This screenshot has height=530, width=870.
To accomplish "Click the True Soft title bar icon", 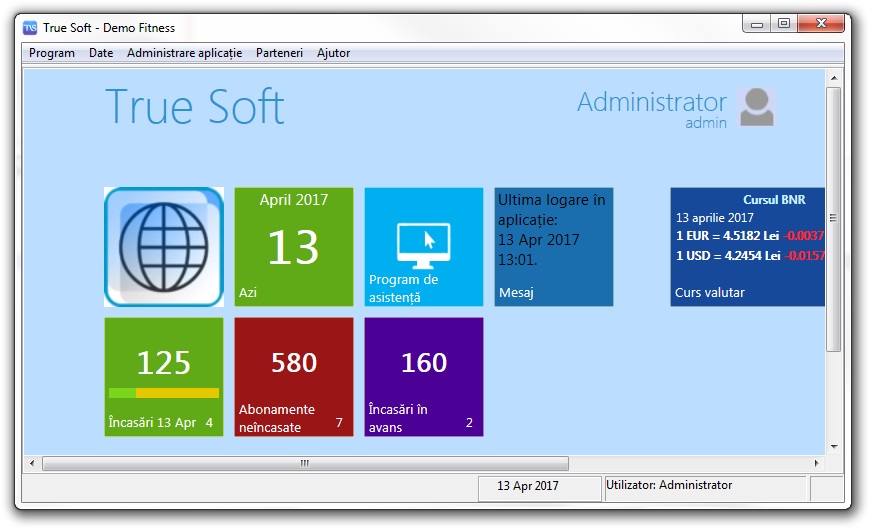I will coord(31,27).
